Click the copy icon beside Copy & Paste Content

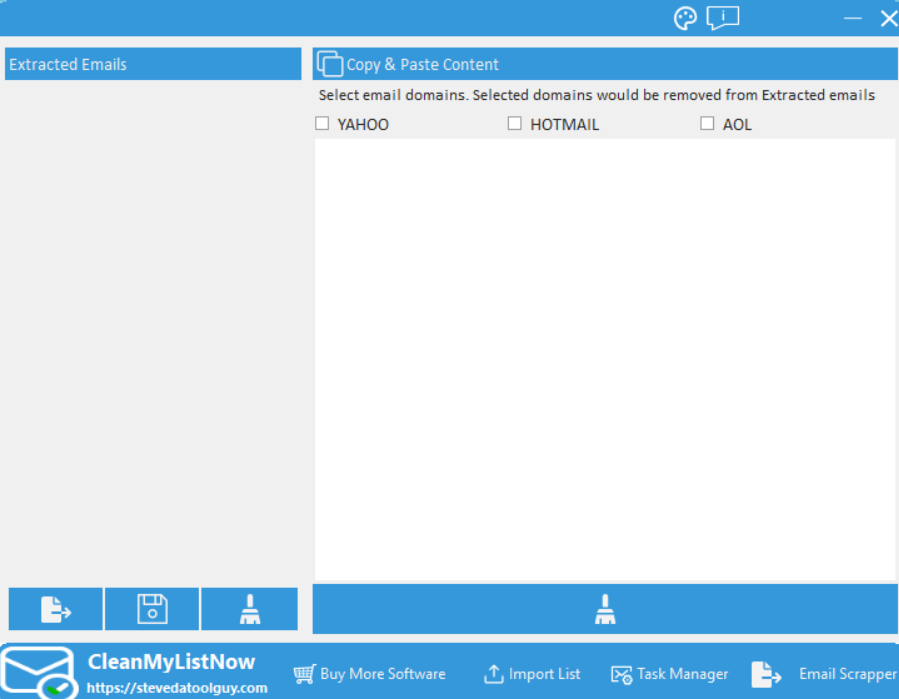[329, 64]
